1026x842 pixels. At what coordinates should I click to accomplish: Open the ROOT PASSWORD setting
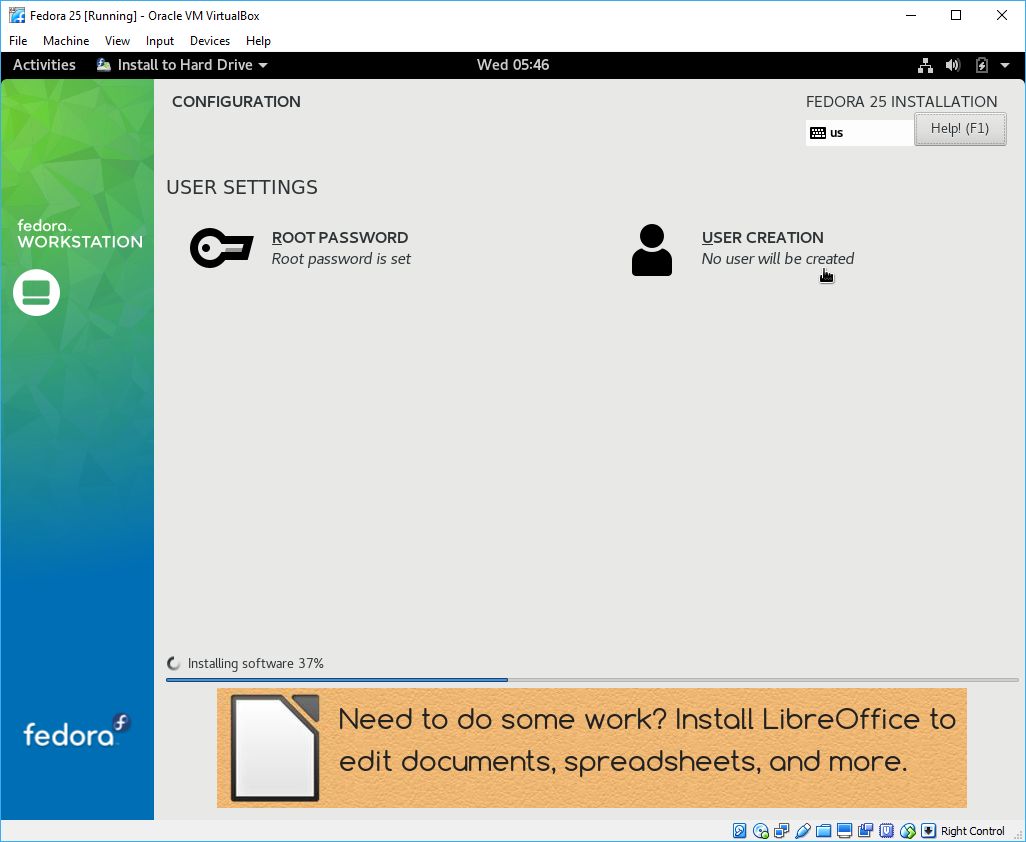301,248
